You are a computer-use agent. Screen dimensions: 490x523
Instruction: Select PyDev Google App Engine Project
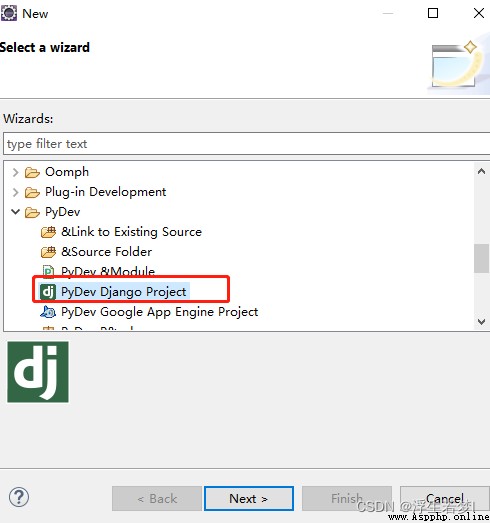click(159, 312)
